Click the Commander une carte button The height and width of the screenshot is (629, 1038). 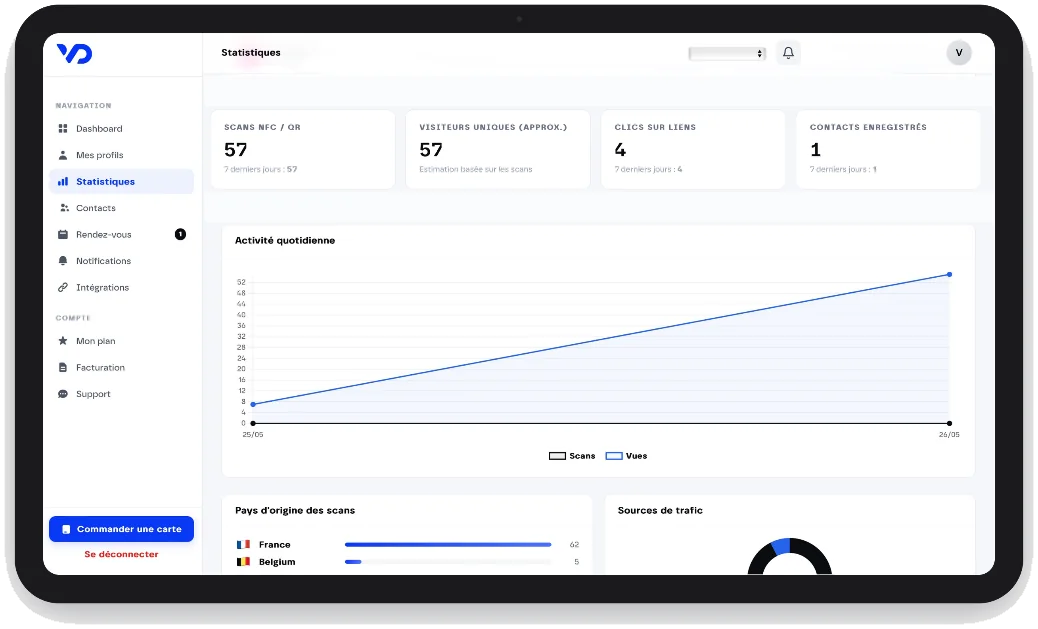click(x=121, y=529)
